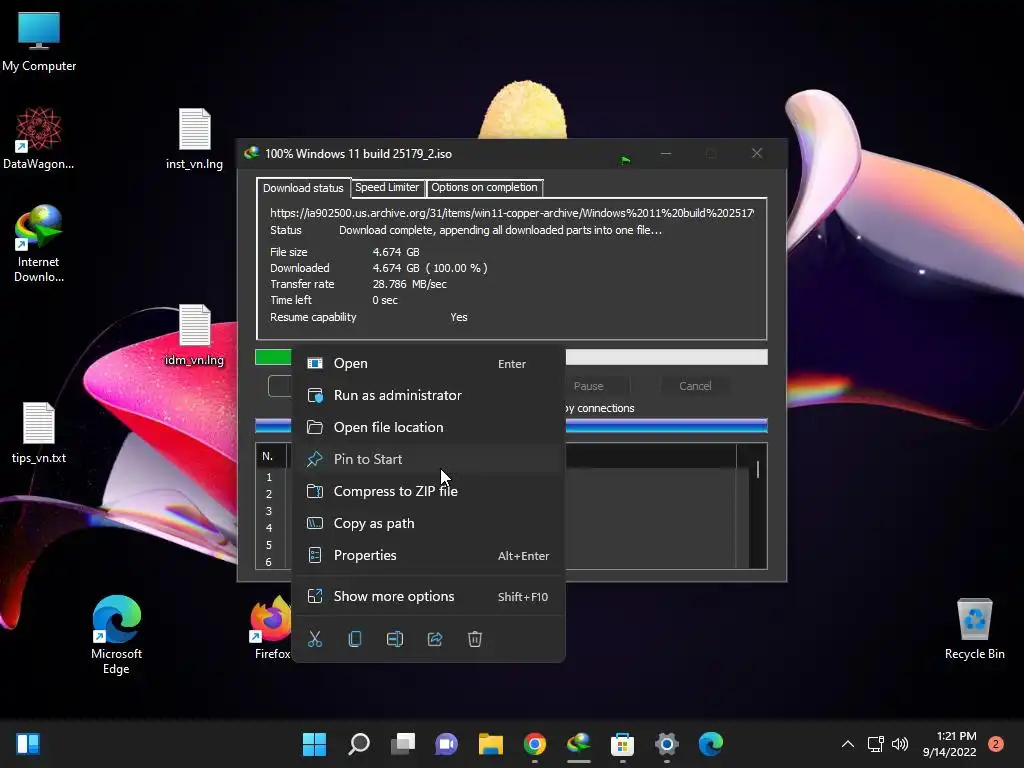Open DataWagon desktop shortcut
Image resolution: width=1024 pixels, height=768 pixels.
39,138
